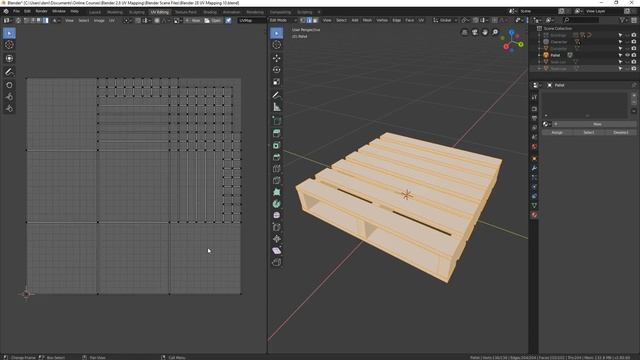Select the UV Grab sculpt tool
This screenshot has width=640, height=360.
click(x=9, y=85)
